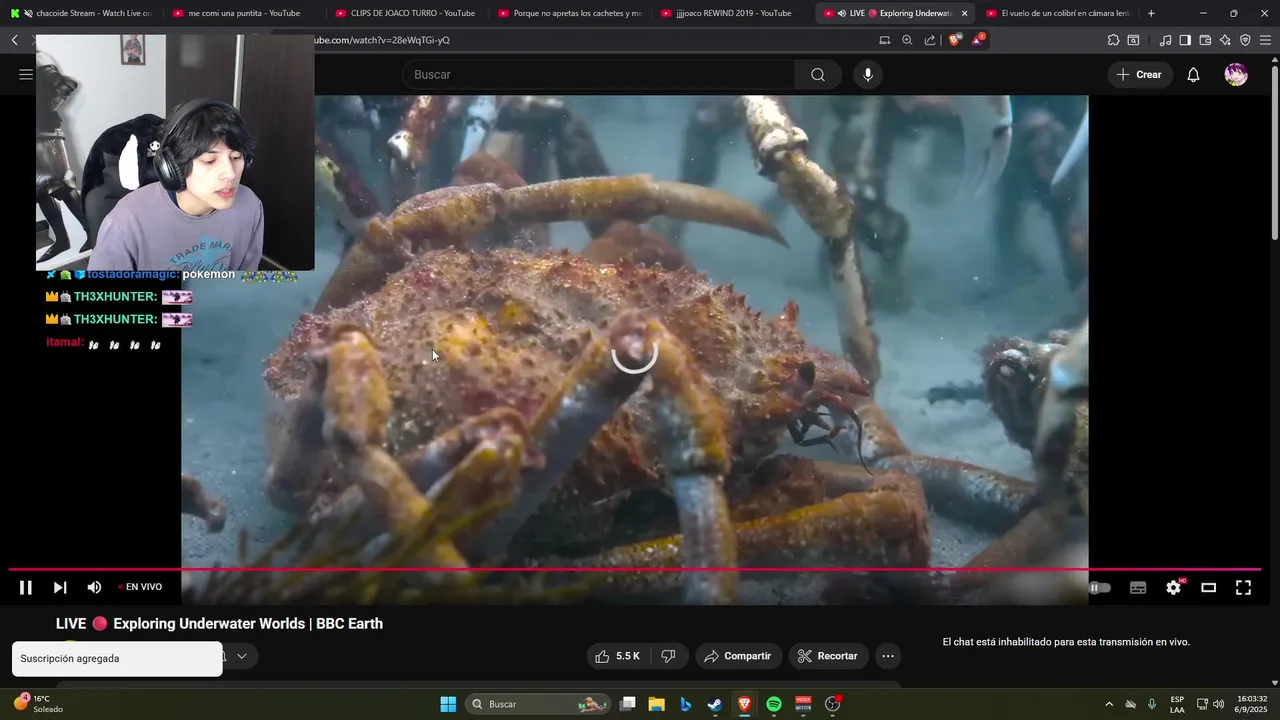Mute the video volume
This screenshot has width=1280, height=720.
pyautogui.click(x=94, y=587)
